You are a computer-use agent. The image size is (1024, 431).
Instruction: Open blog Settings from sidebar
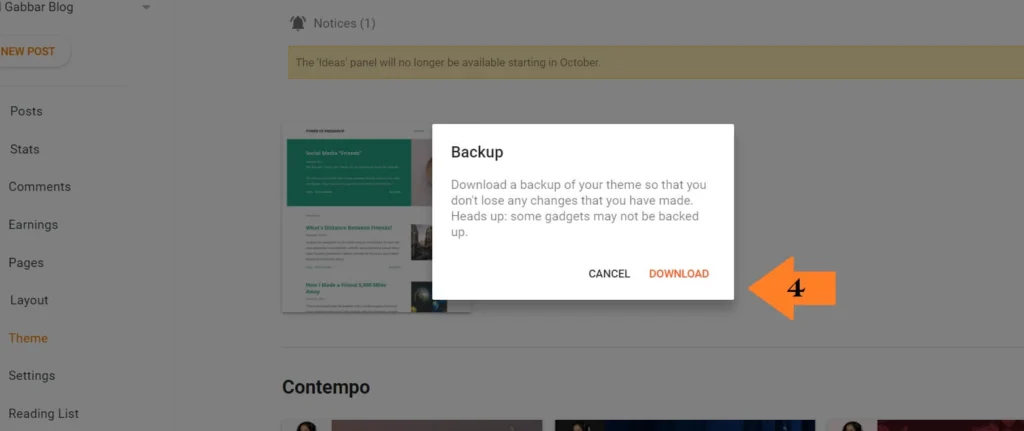[x=31, y=376]
